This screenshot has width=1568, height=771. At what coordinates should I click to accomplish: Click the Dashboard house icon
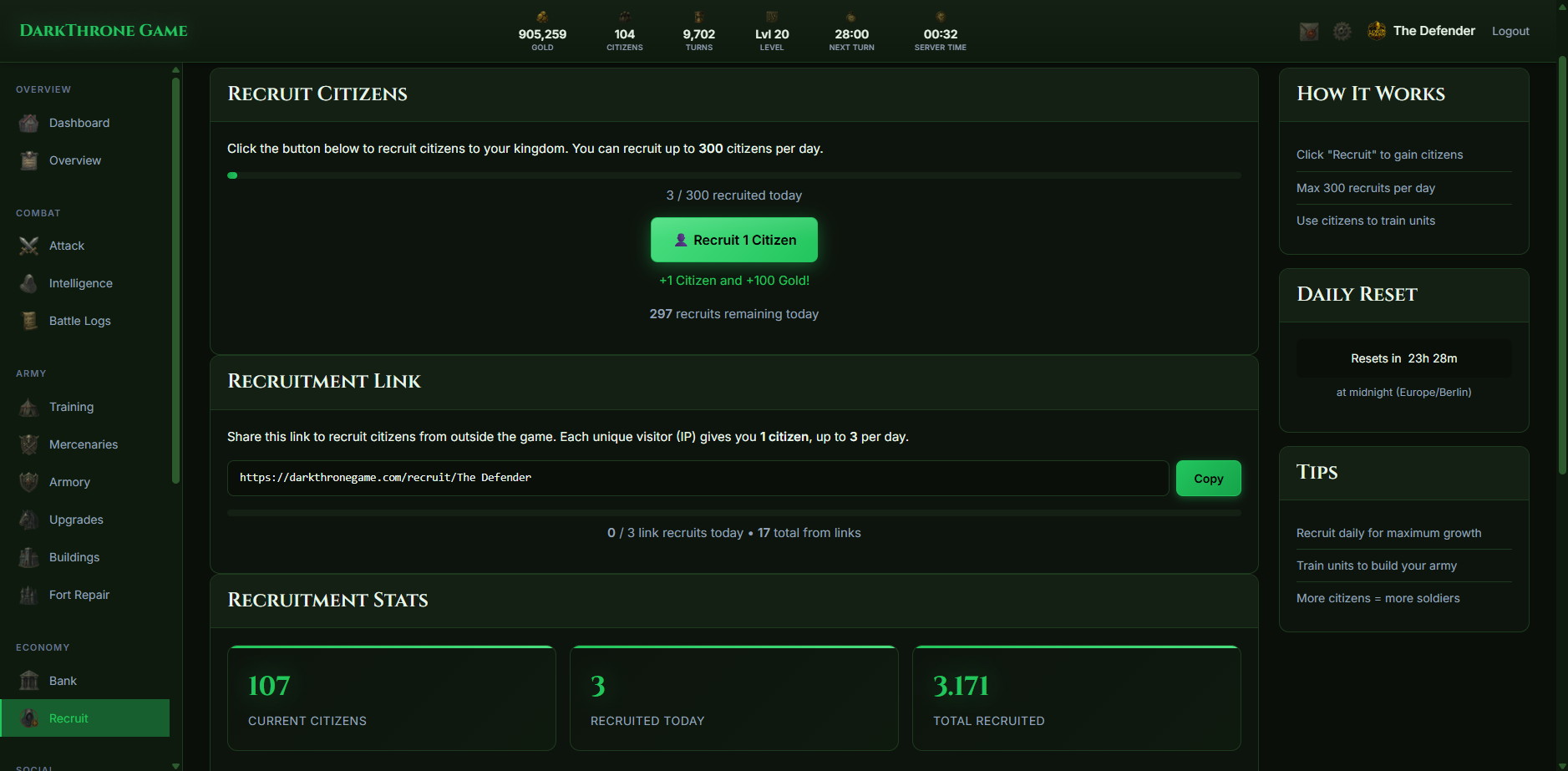click(x=29, y=123)
